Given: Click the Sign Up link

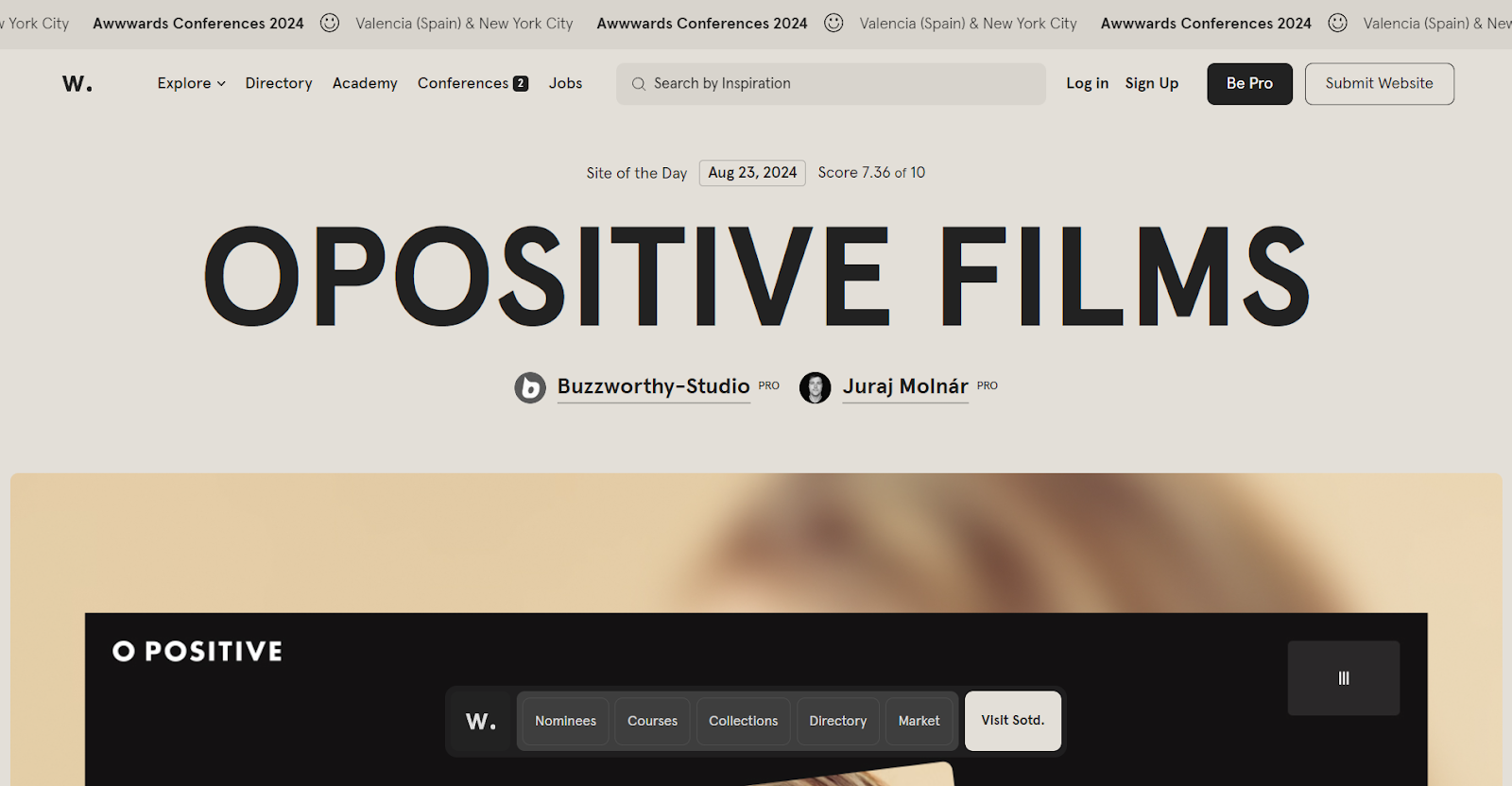Looking at the screenshot, I should (1151, 83).
